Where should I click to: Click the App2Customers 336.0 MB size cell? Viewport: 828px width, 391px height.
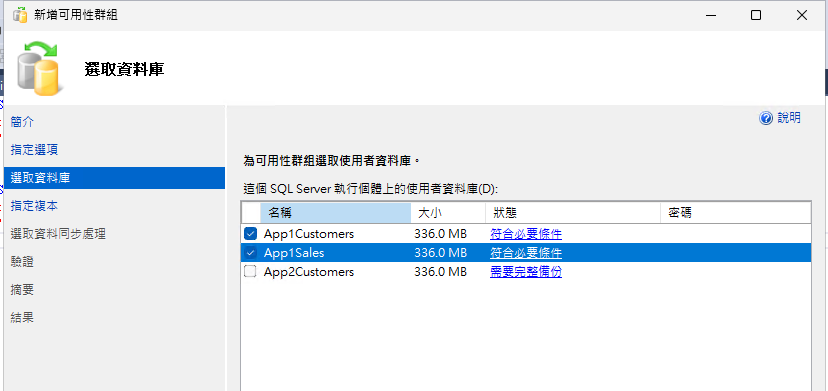[440, 272]
